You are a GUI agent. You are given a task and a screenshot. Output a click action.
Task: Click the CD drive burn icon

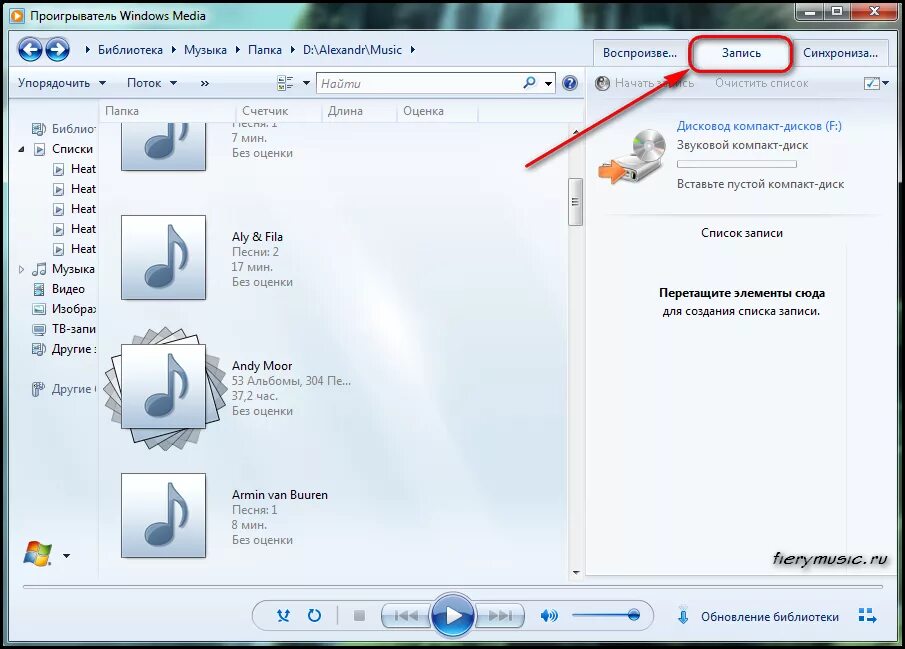[633, 157]
